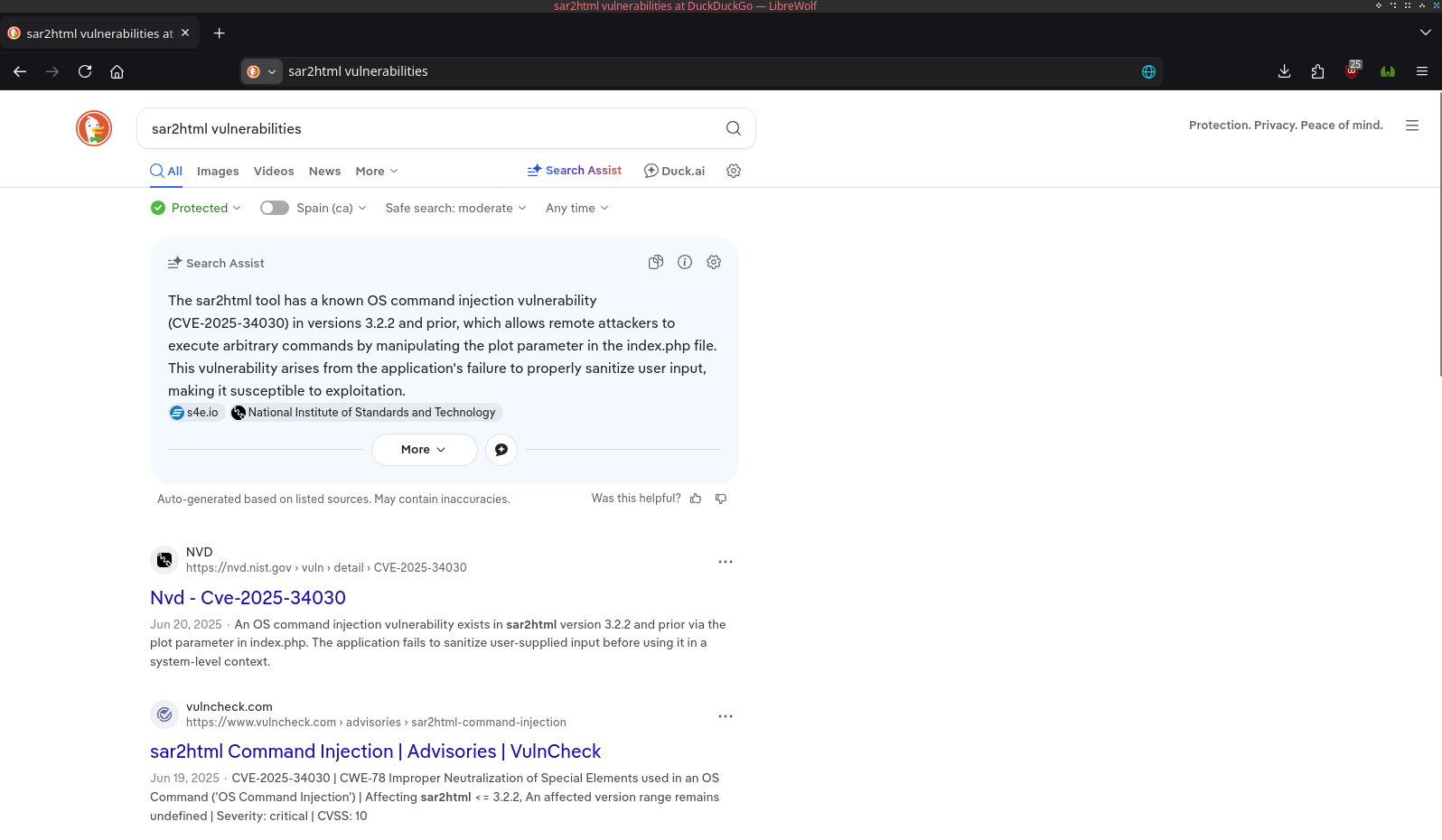Screen dimensions: 1442x840
Task: Open the Safe search: moderate dropdown
Action: point(455,208)
